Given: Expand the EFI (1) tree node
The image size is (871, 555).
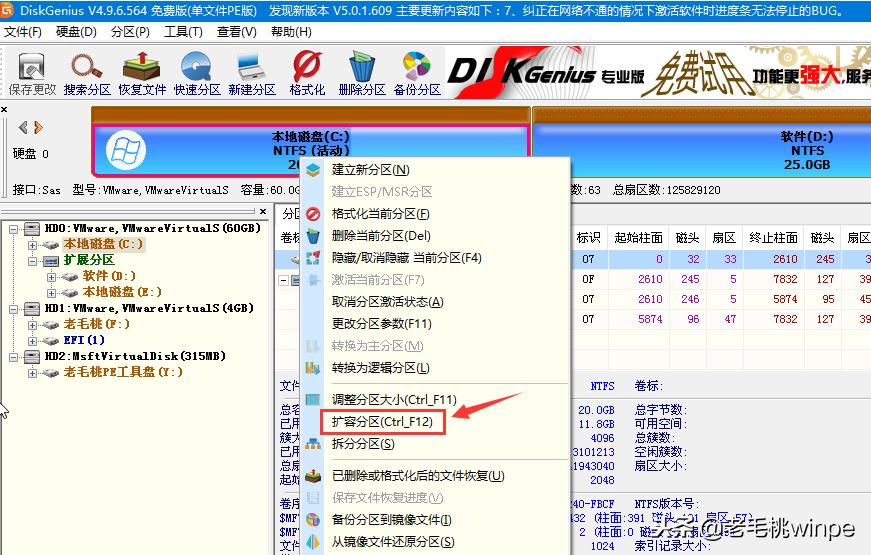Looking at the screenshot, I should point(32,341).
